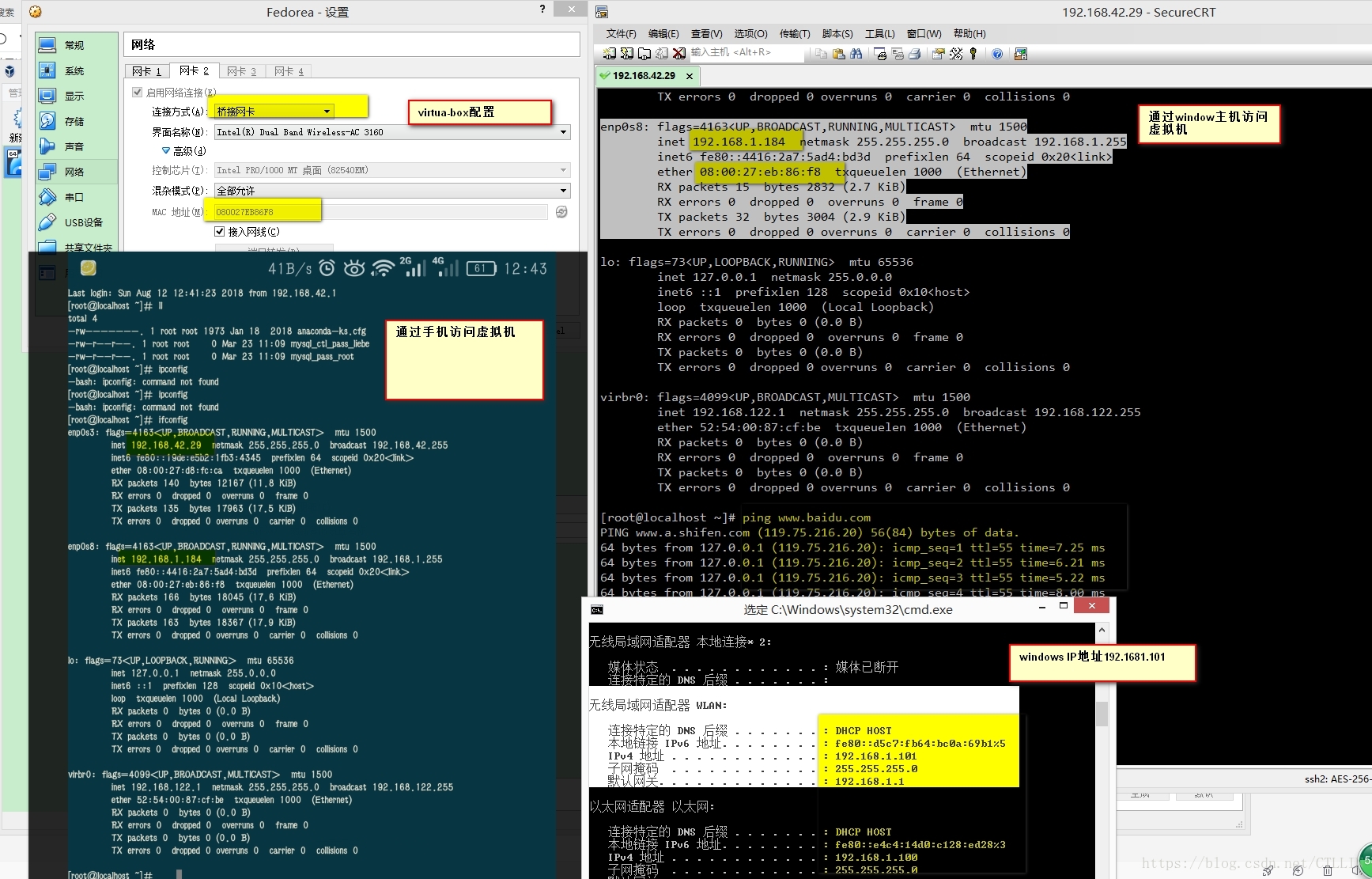Image resolution: width=1372 pixels, height=879 pixels.
Task: Click cmd.exe window vertical scrollbar thumb
Action: [1102, 712]
